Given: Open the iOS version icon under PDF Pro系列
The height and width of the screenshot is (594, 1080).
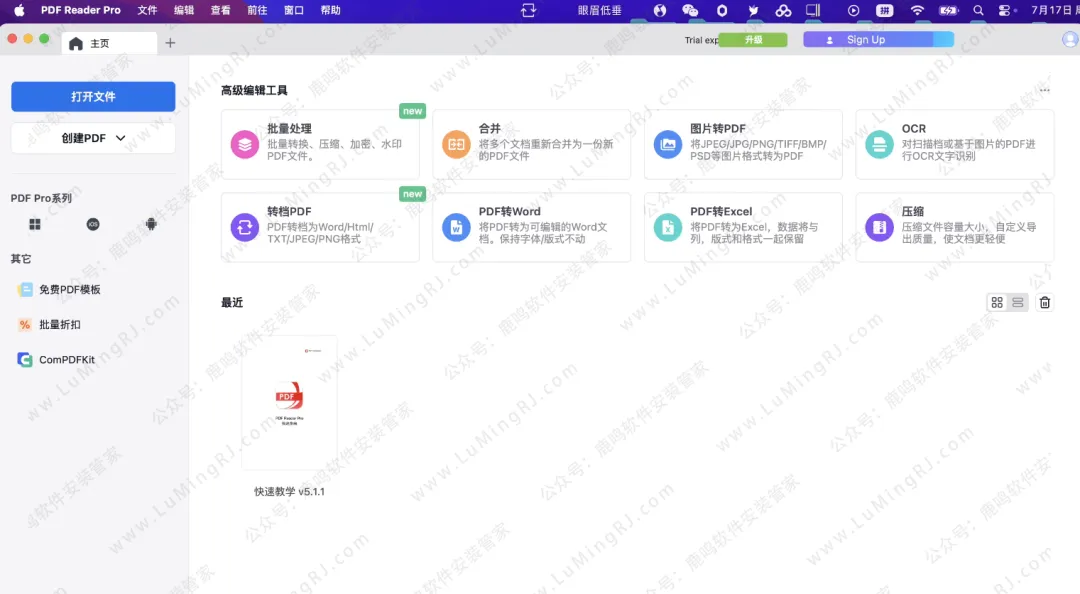Looking at the screenshot, I should click(x=93, y=224).
